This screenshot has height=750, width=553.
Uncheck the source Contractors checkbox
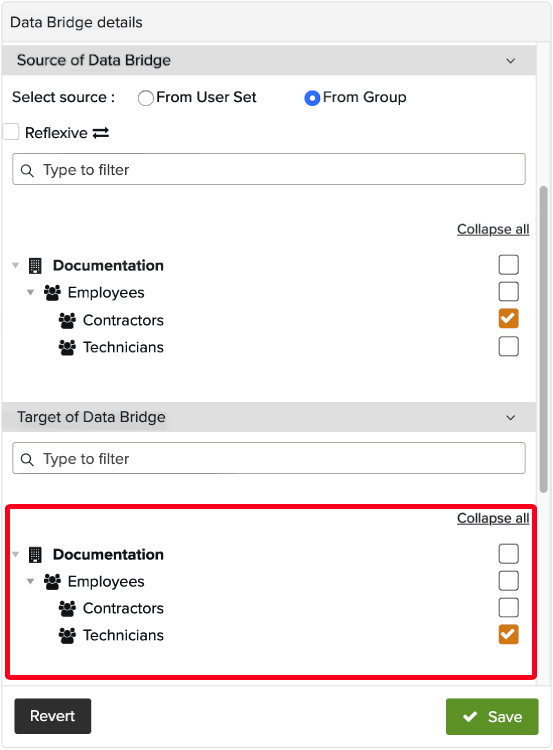[x=508, y=319]
